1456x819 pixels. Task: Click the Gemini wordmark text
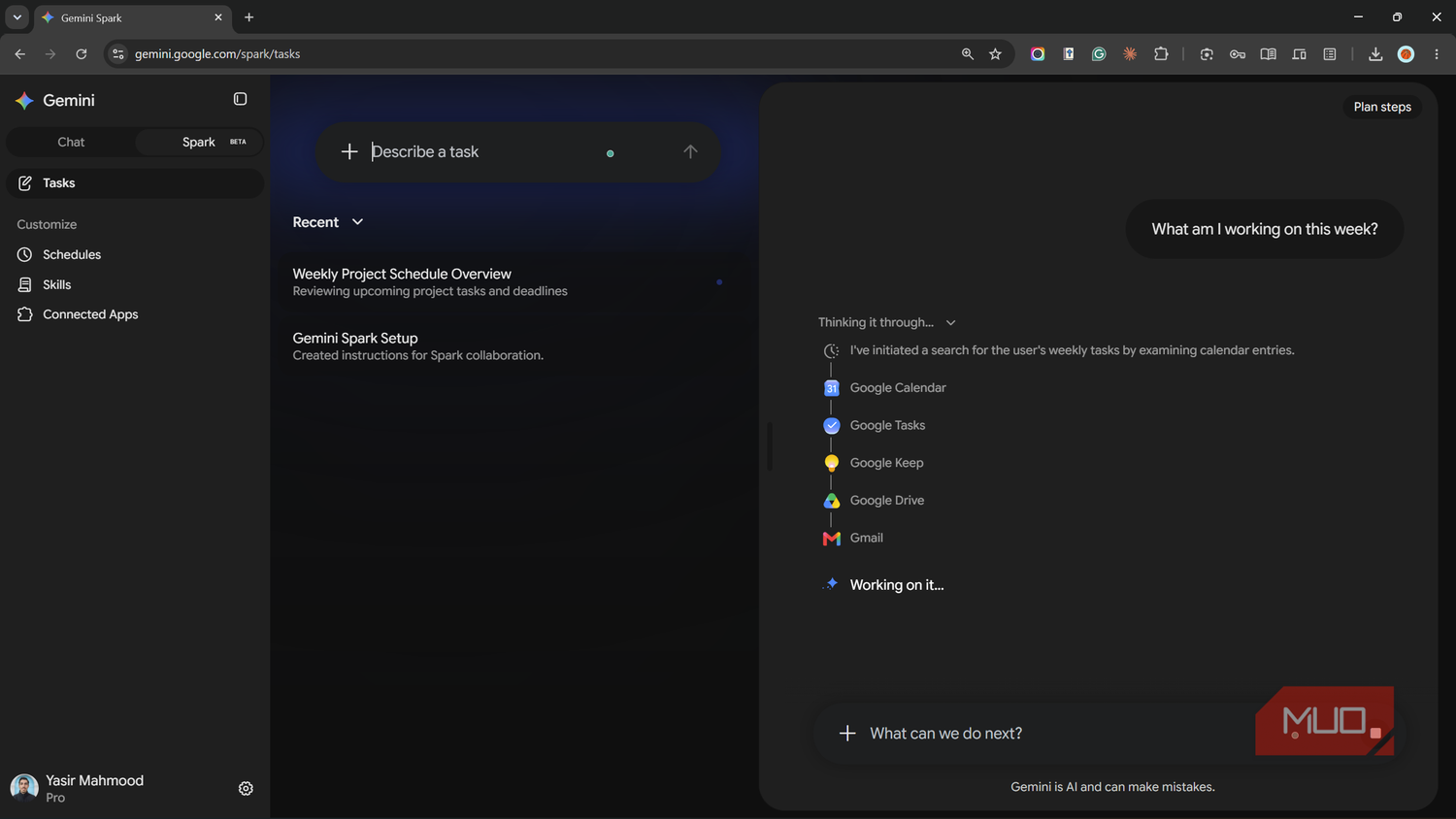tap(69, 100)
